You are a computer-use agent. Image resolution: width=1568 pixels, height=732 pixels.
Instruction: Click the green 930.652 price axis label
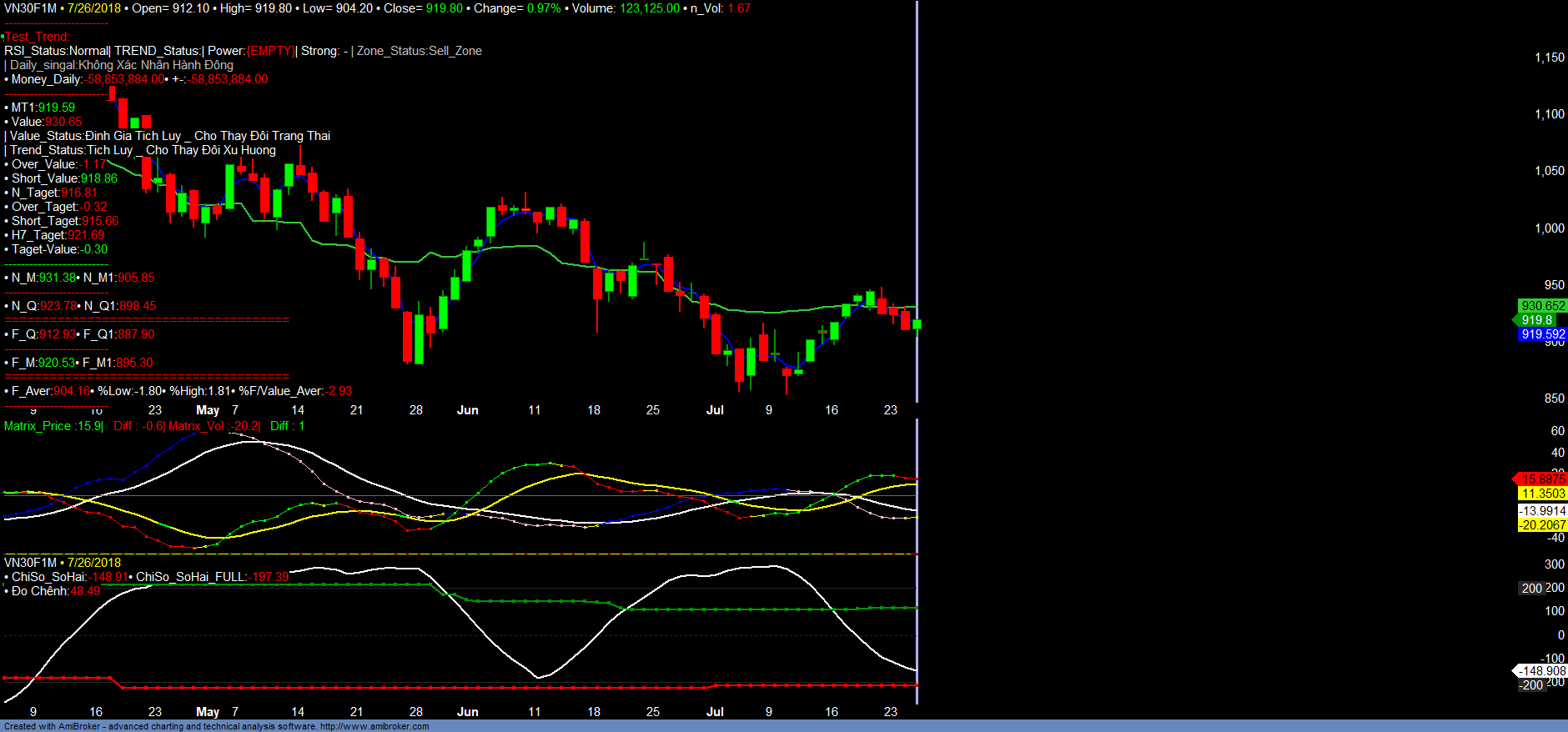click(x=1542, y=306)
